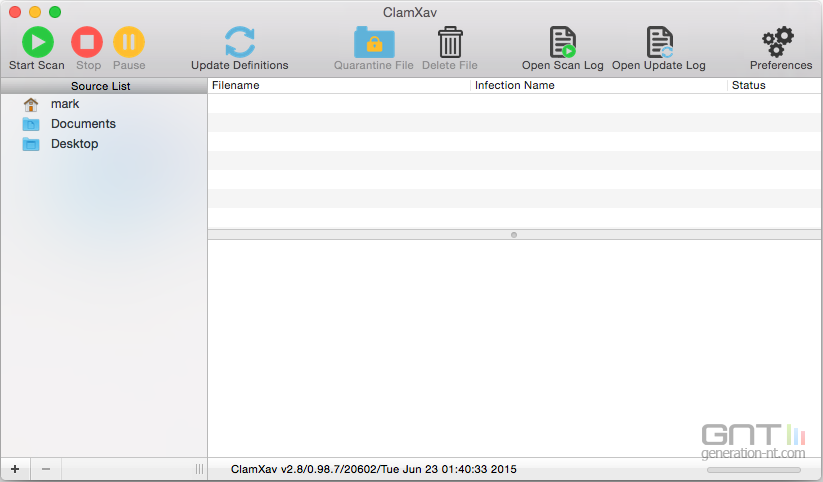The width and height of the screenshot is (823, 482).
Task: Pause scanning with the yellow pause icon
Action: point(129,42)
